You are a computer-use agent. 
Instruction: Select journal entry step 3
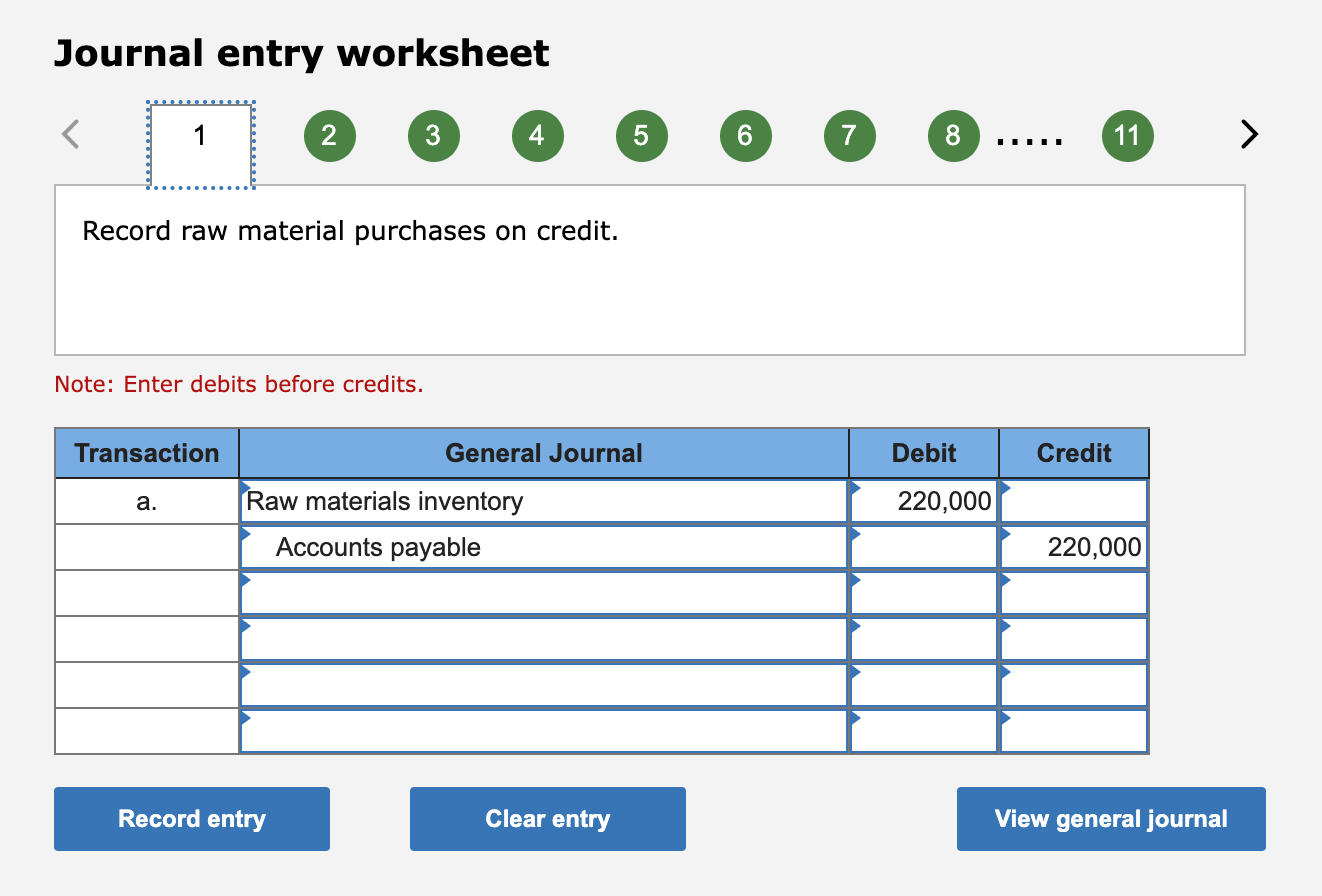coord(433,135)
